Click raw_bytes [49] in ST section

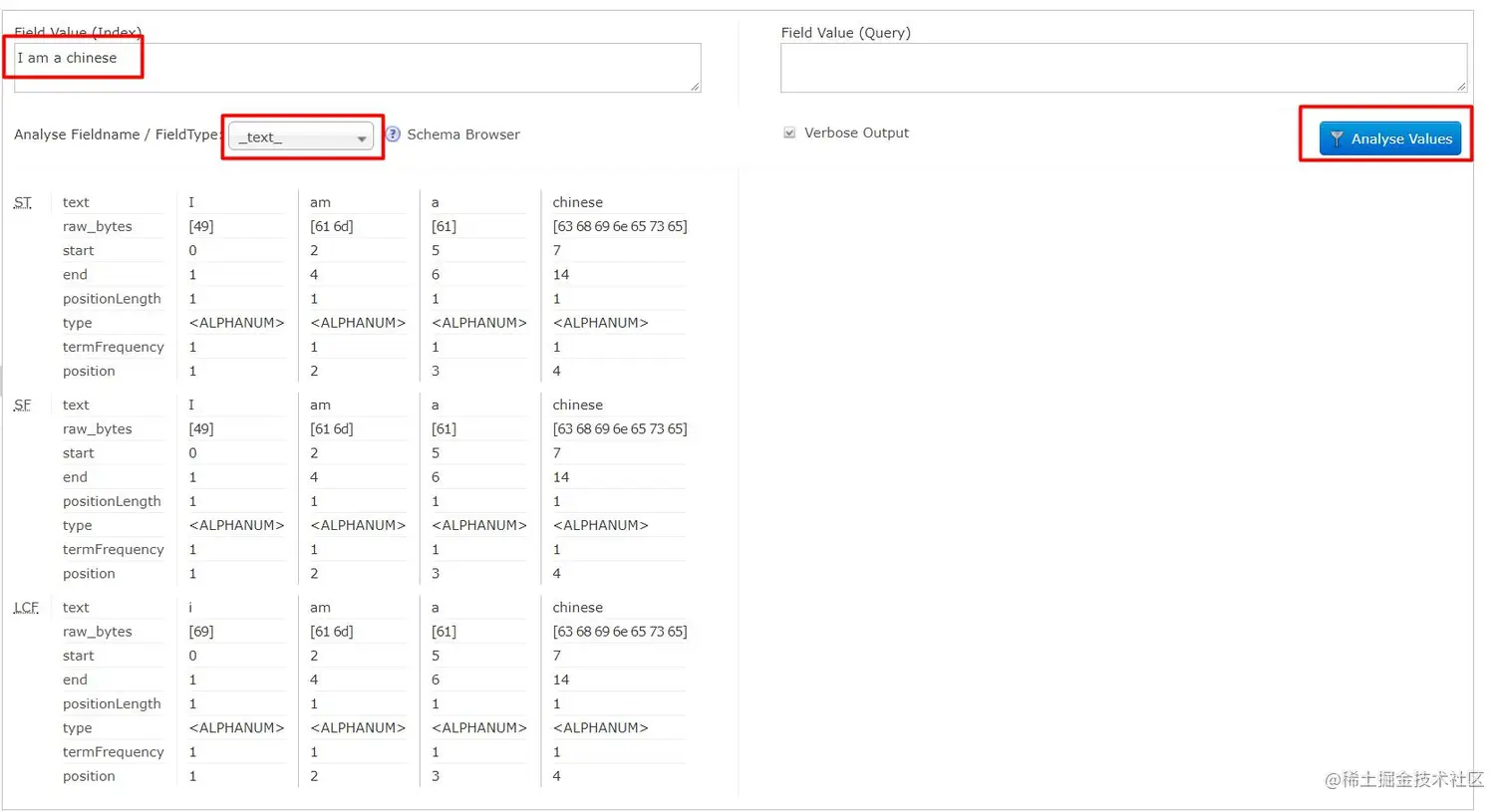pos(201,226)
